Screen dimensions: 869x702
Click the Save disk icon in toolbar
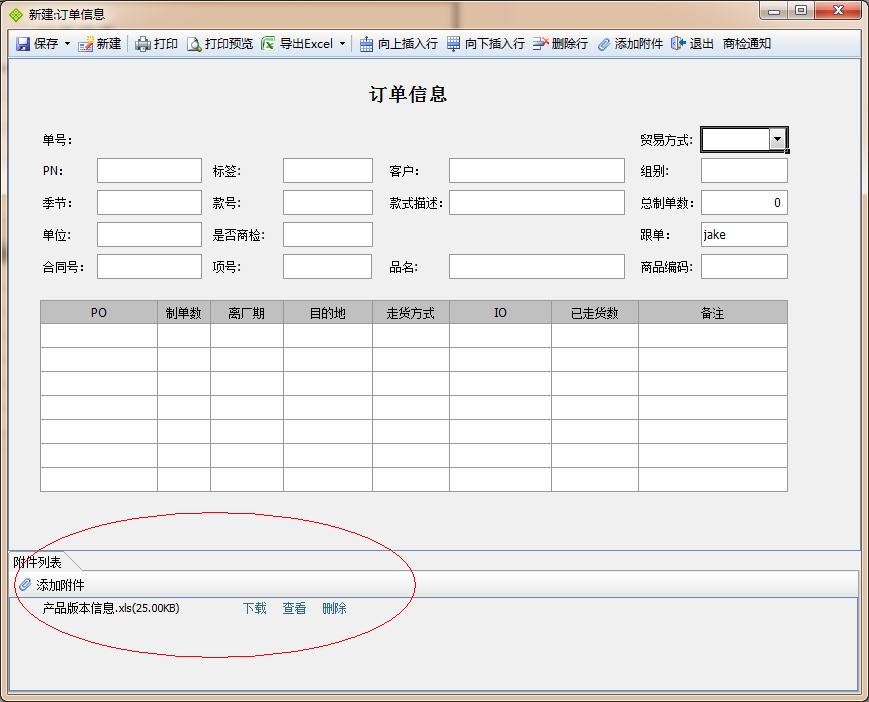point(23,44)
